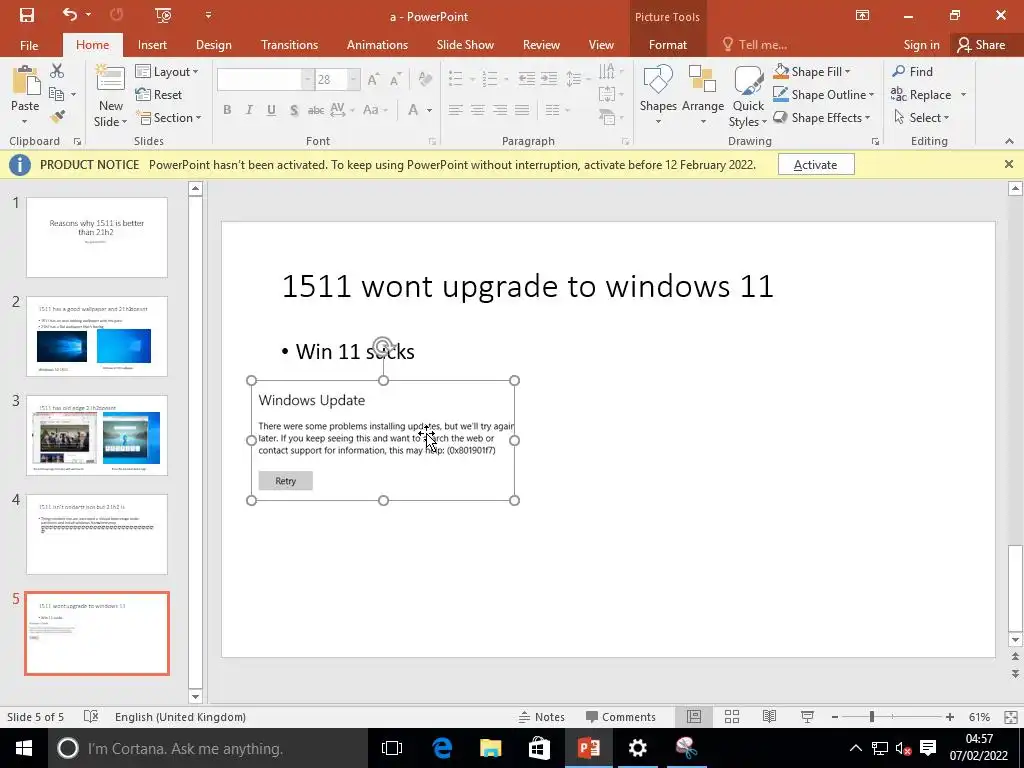Toggle underline formatting

pos(271,110)
